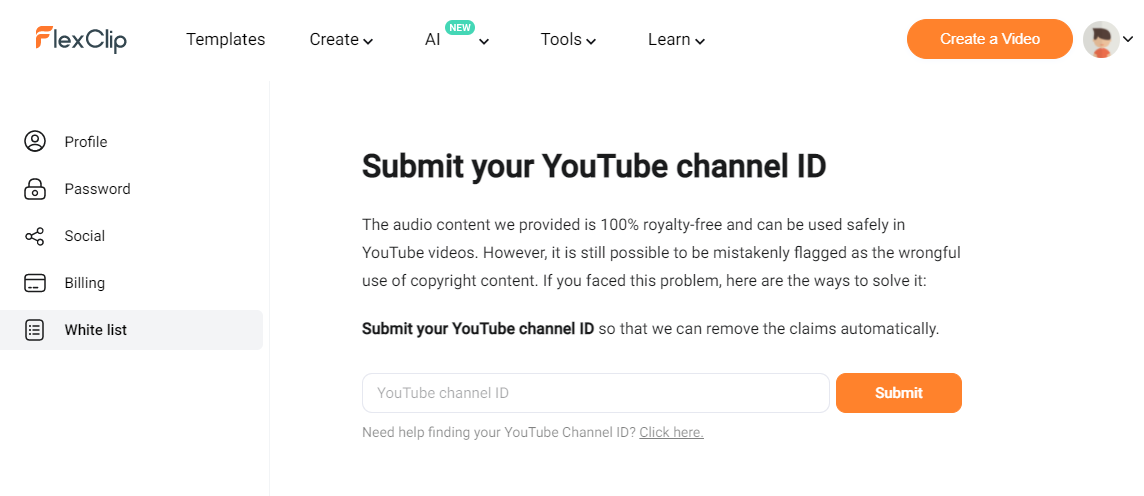This screenshot has width=1144, height=496.
Task: Expand the Create menu chevron
Action: coord(368,42)
